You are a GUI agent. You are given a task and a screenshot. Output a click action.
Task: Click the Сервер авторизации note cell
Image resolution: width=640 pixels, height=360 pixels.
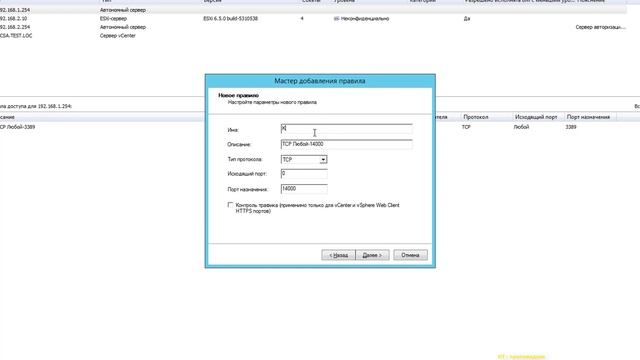tap(600, 27)
